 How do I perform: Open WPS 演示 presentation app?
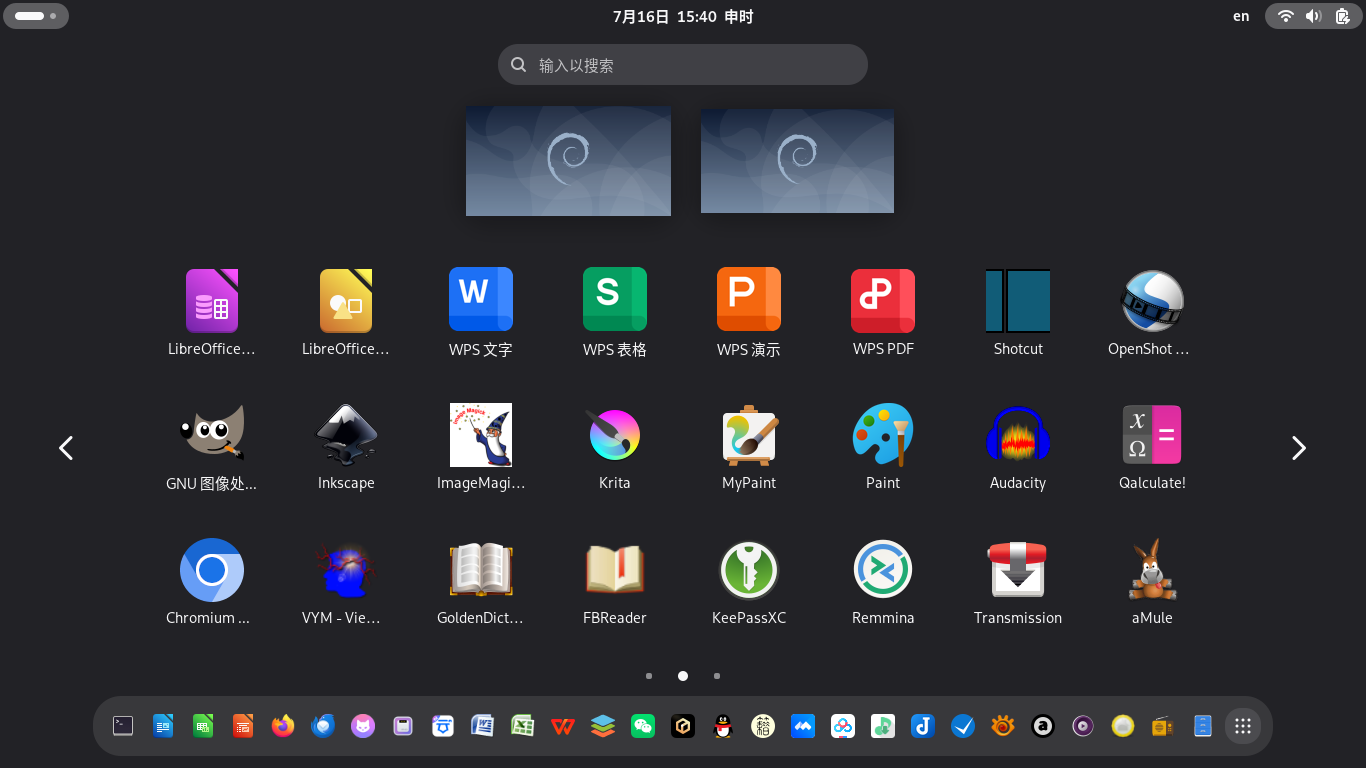click(749, 300)
